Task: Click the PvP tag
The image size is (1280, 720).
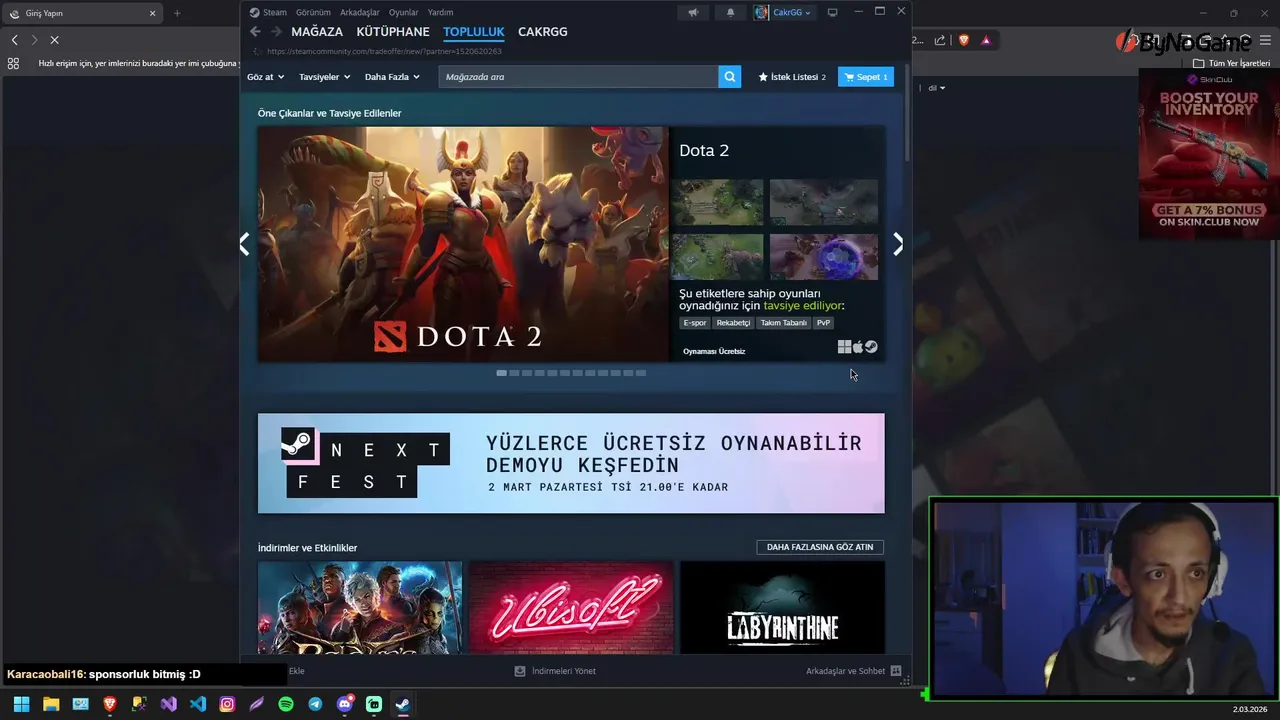Action: pyautogui.click(x=823, y=323)
